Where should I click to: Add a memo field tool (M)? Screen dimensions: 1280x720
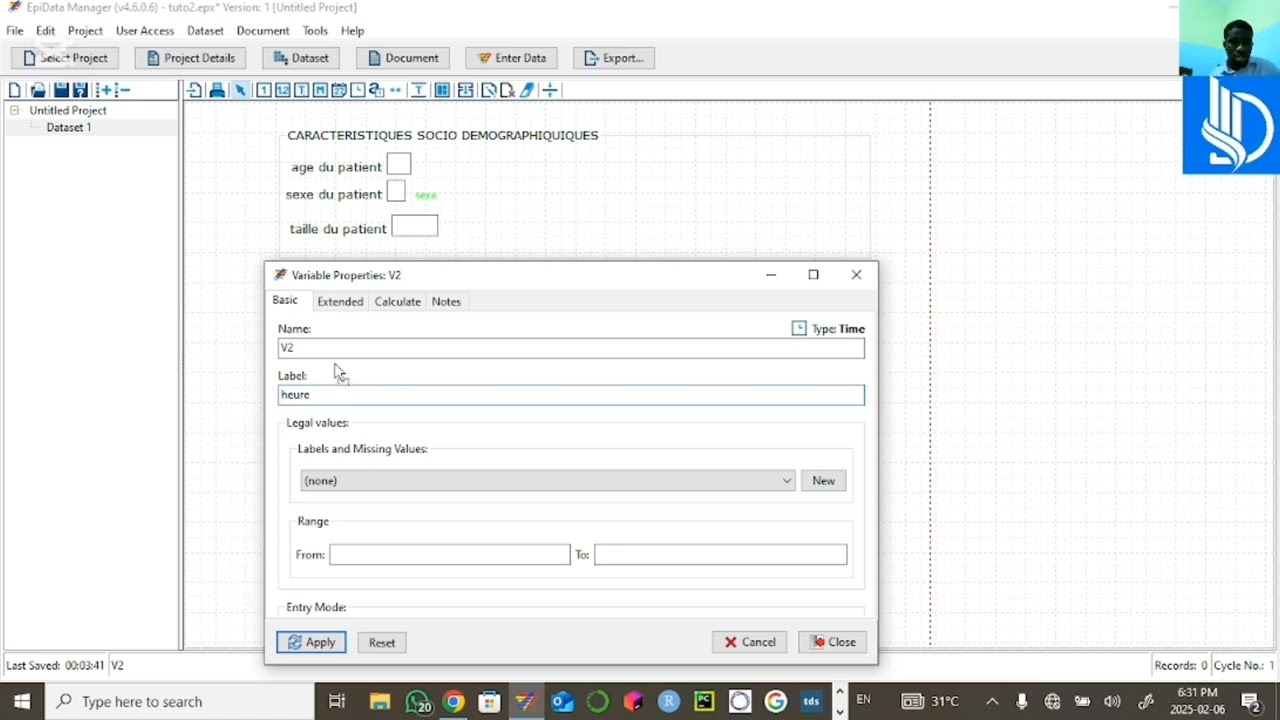tap(321, 90)
